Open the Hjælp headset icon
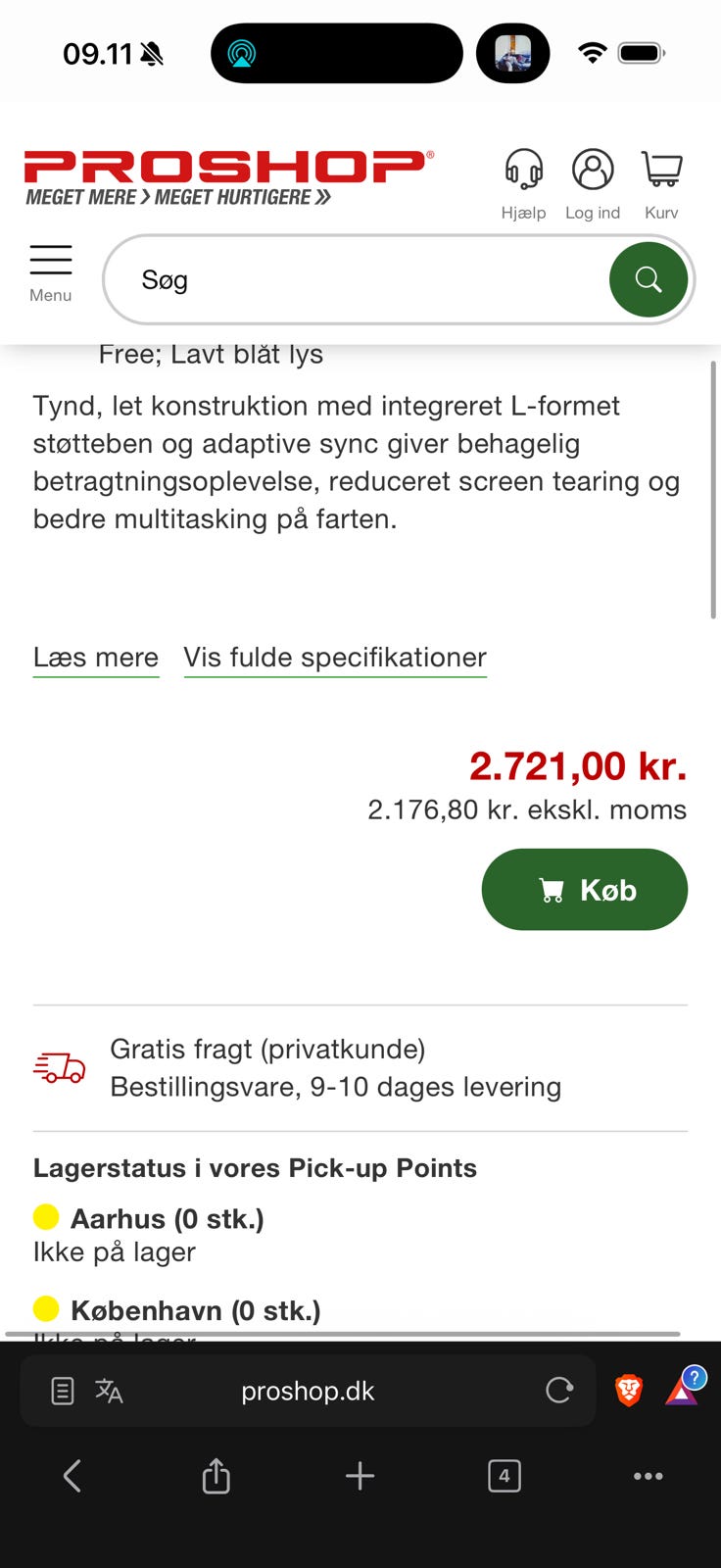 524,170
